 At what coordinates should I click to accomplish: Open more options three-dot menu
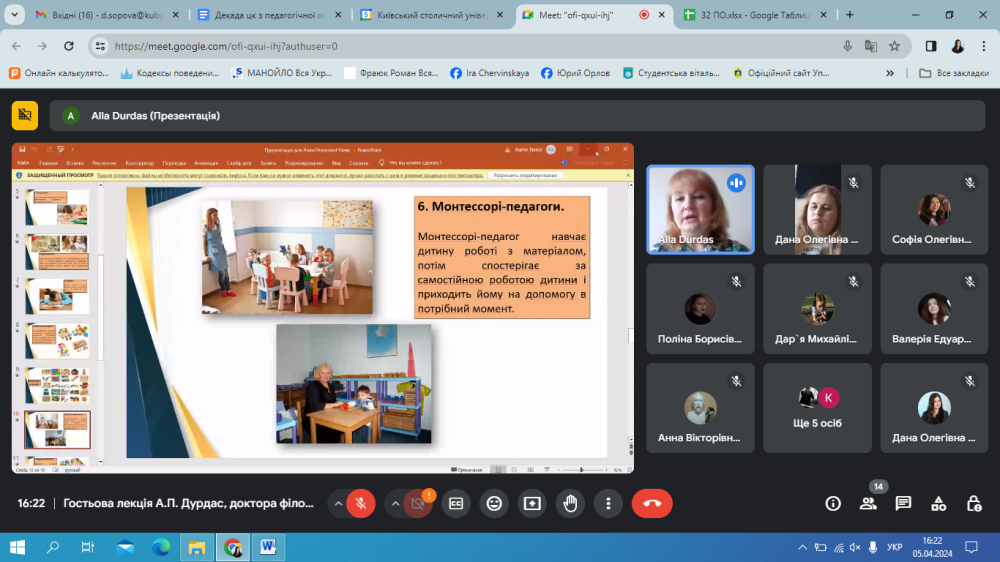pos(608,503)
